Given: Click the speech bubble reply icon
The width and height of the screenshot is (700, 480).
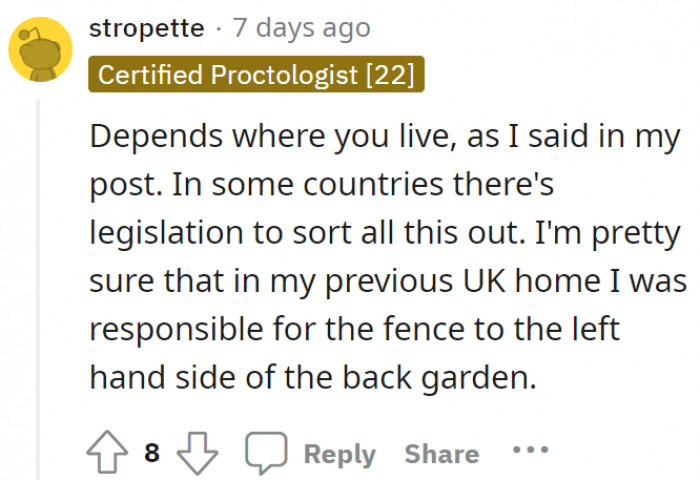Looking at the screenshot, I should coord(265,453).
